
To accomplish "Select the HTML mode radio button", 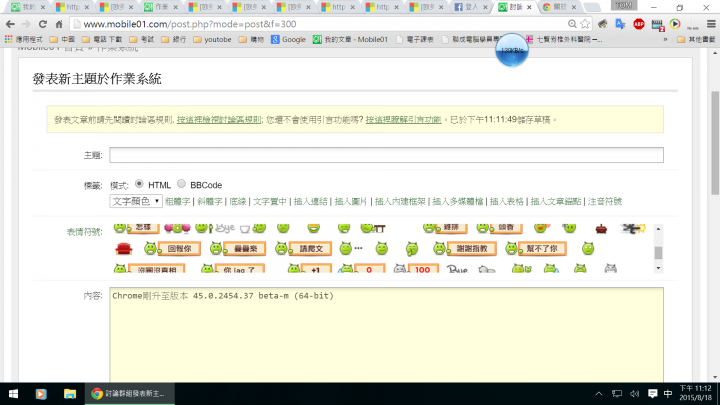I will [x=139, y=184].
